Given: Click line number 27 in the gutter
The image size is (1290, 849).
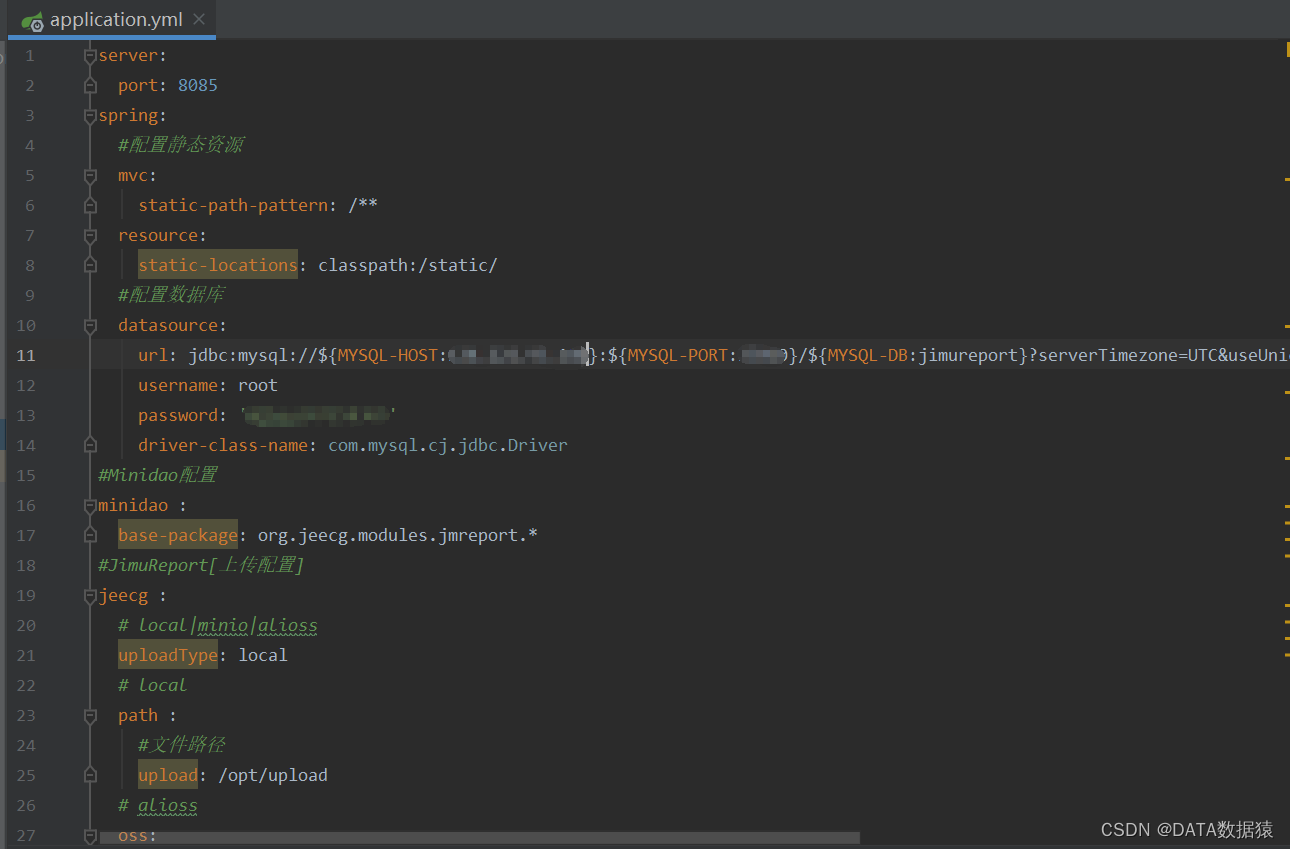Looking at the screenshot, I should (25, 836).
